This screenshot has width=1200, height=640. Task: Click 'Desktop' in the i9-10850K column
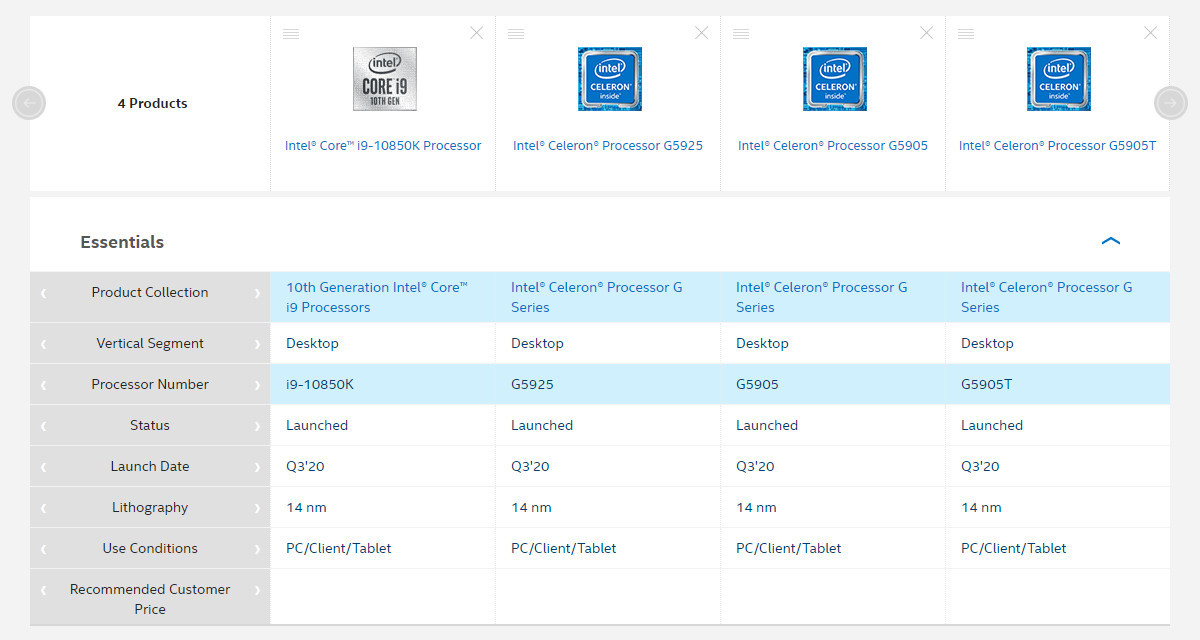312,343
